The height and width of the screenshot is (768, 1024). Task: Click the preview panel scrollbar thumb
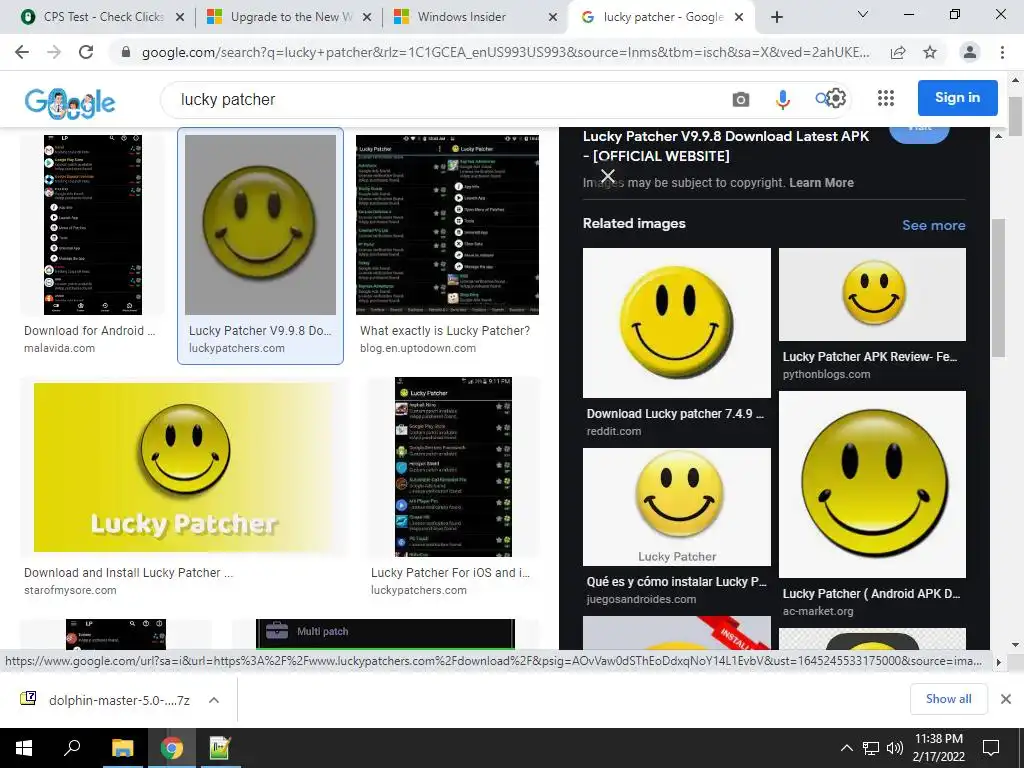998,287
